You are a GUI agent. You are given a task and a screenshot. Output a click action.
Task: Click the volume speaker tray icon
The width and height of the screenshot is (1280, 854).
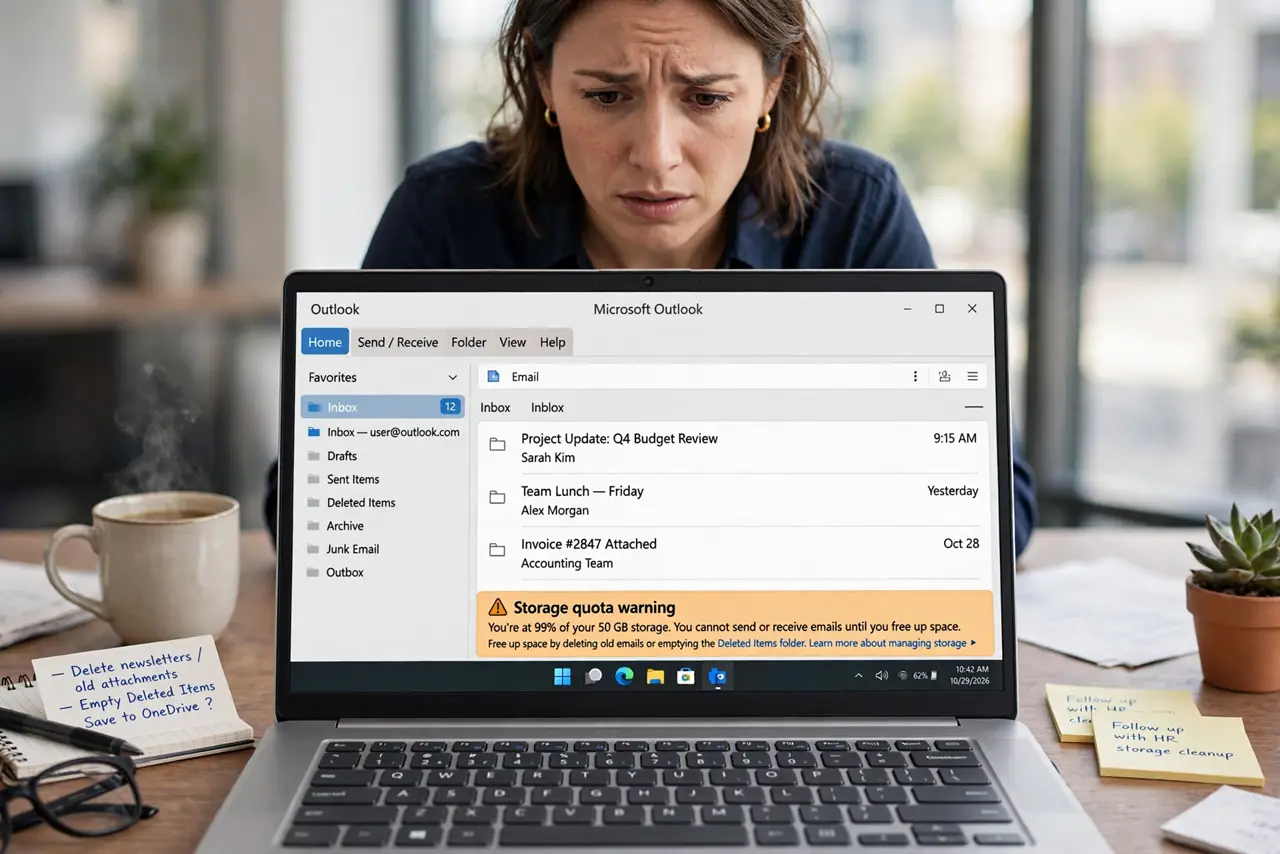[881, 676]
